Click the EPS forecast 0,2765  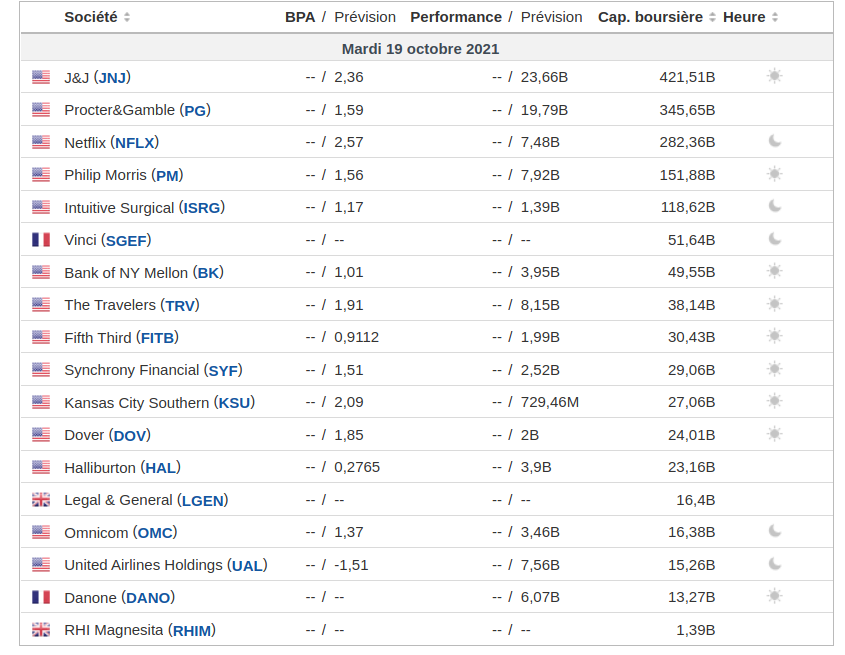click(x=357, y=467)
